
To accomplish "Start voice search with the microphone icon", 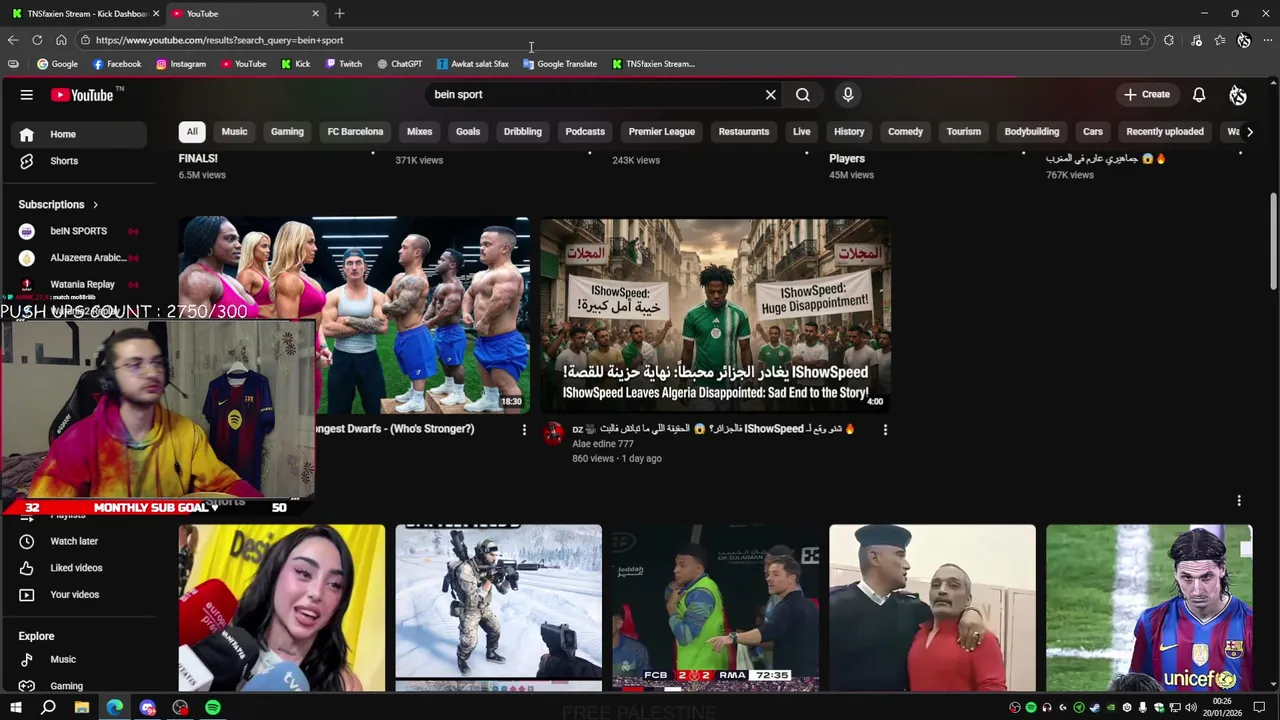I will (x=848, y=95).
